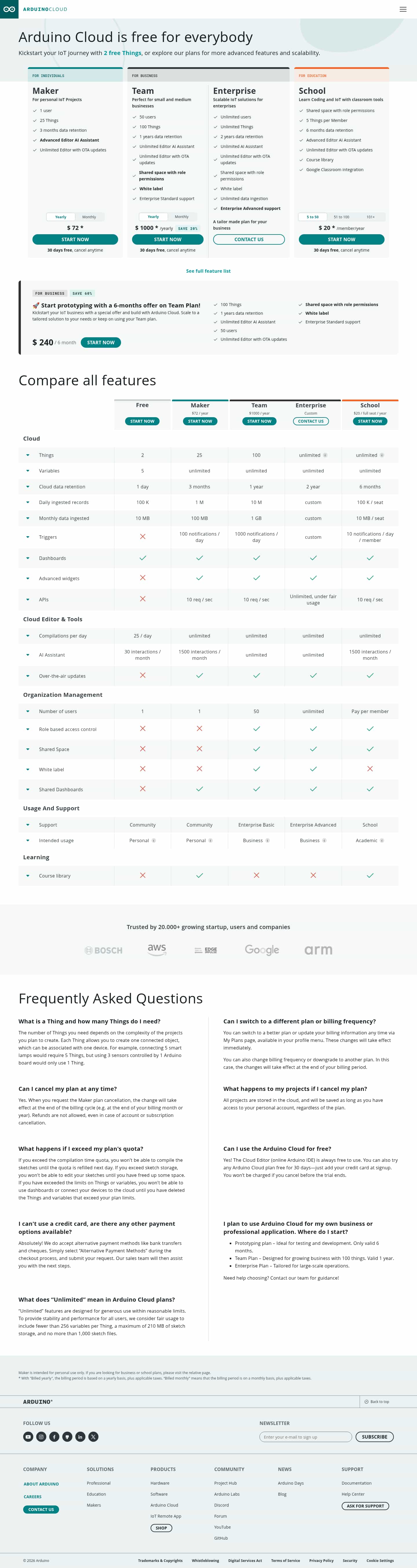The image size is (417, 1568).
Task: Open Documentation in Support footer menu
Action: point(356,1483)
